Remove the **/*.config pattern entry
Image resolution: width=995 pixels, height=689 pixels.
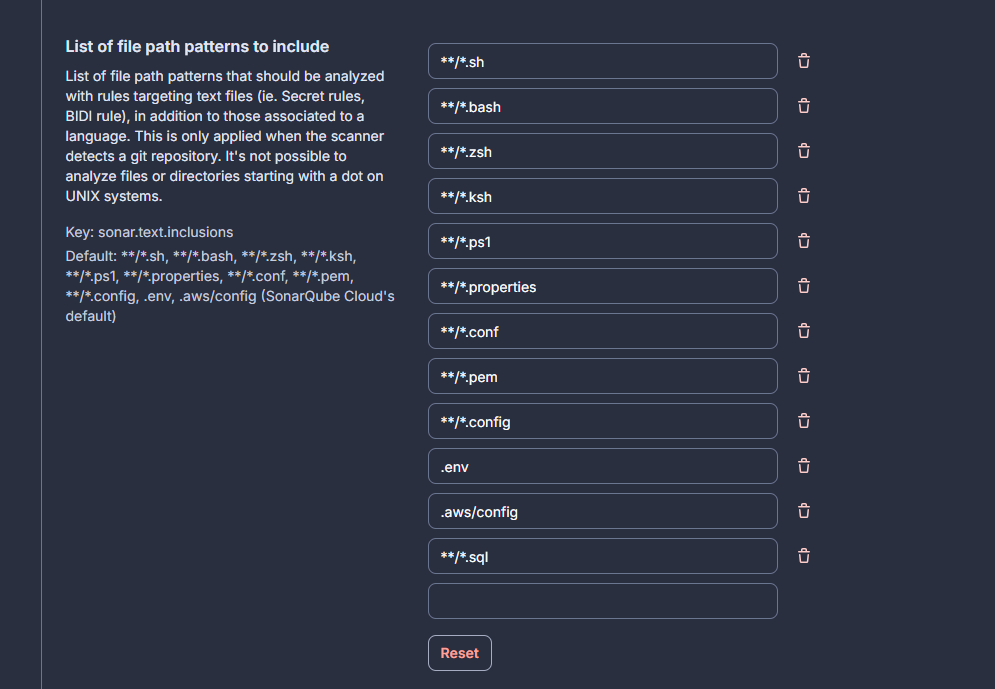804,421
